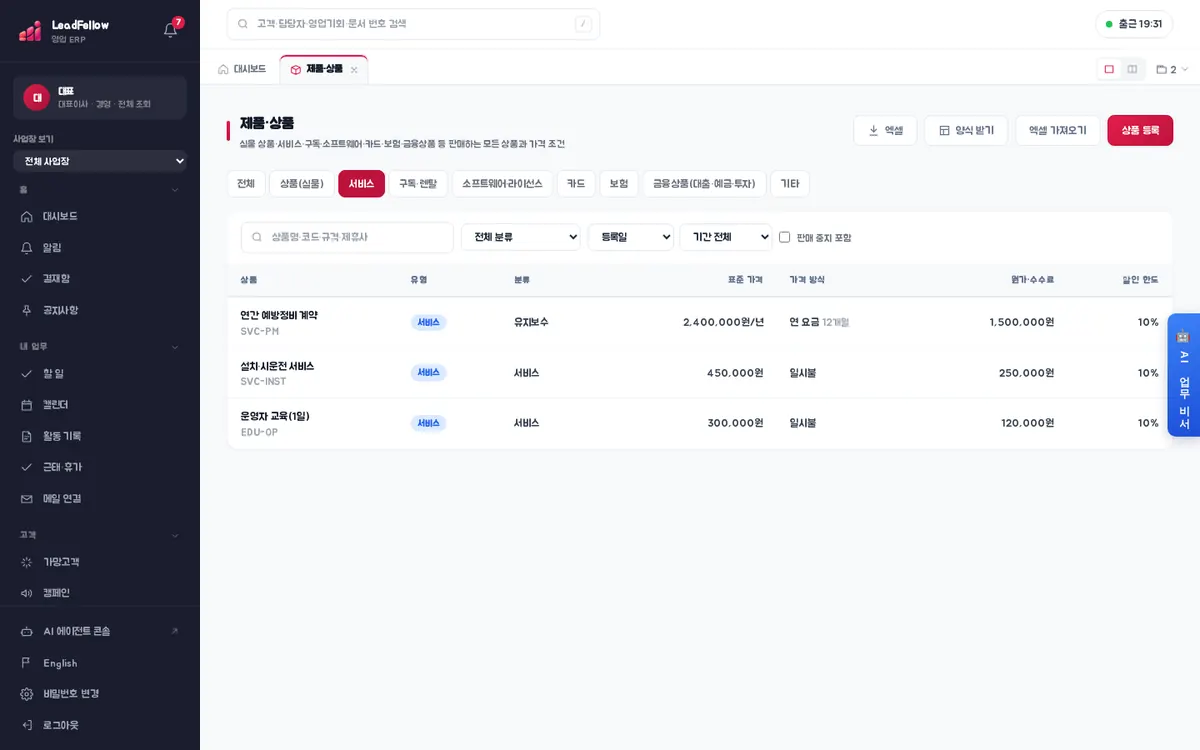Open the 전체 분류 category dropdown
1200x750 pixels.
tap(521, 237)
